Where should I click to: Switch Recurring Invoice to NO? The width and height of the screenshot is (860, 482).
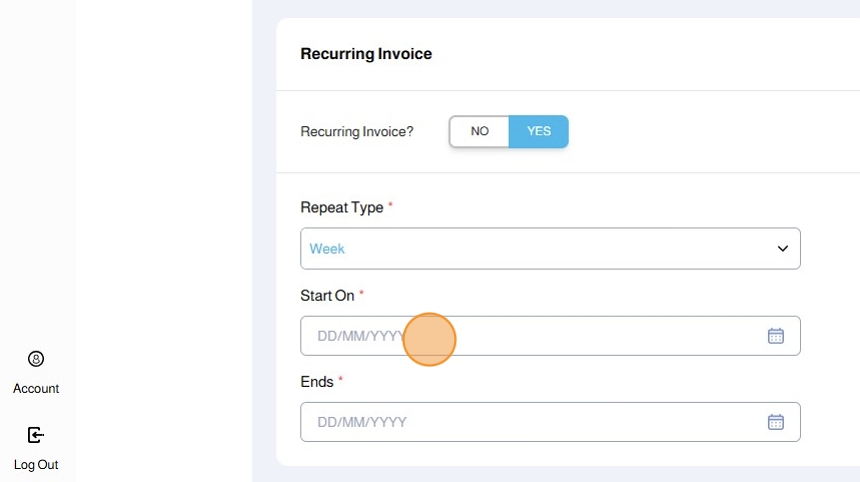click(479, 131)
